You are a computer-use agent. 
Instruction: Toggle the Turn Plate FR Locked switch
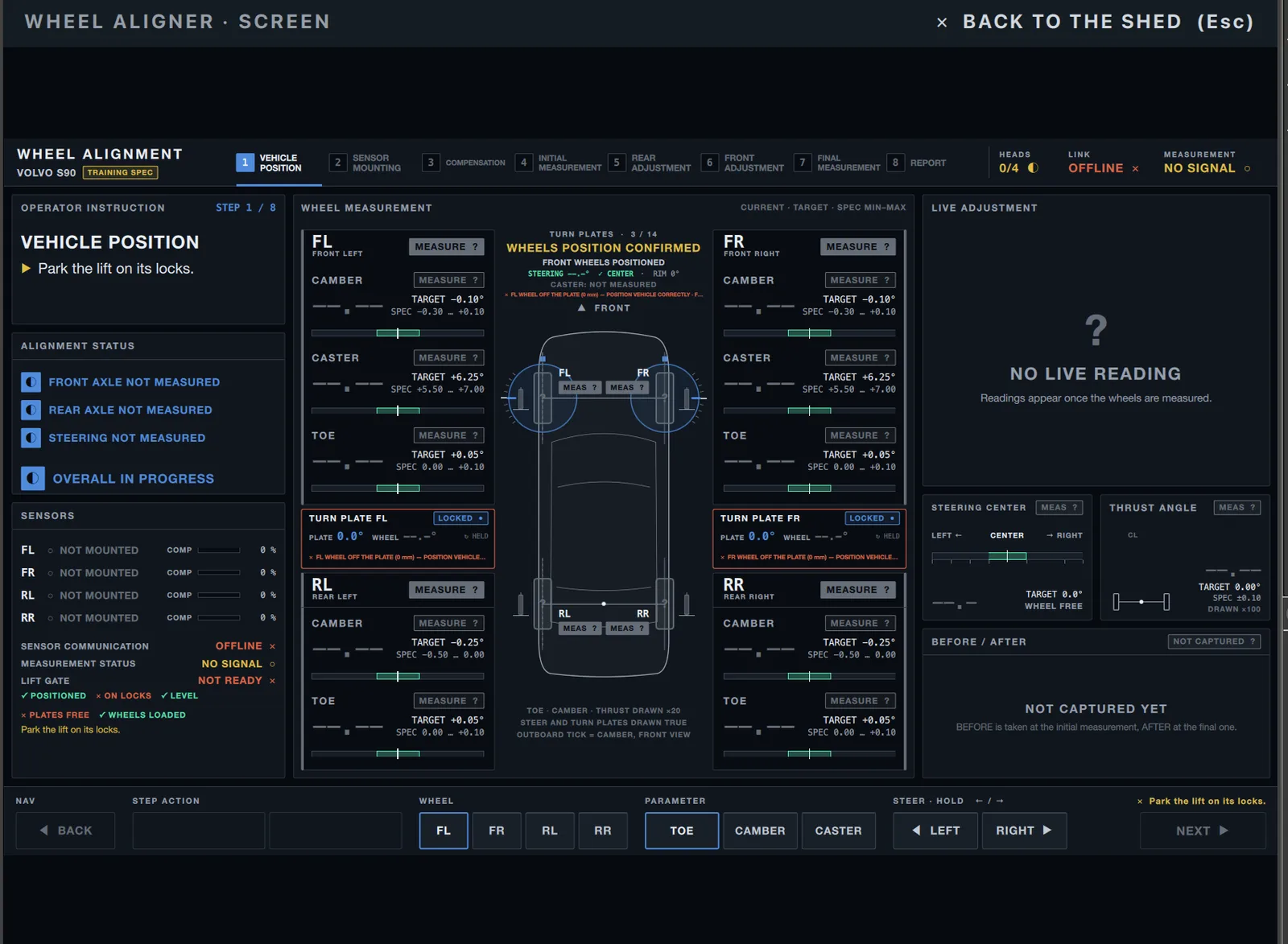pyautogui.click(x=873, y=518)
